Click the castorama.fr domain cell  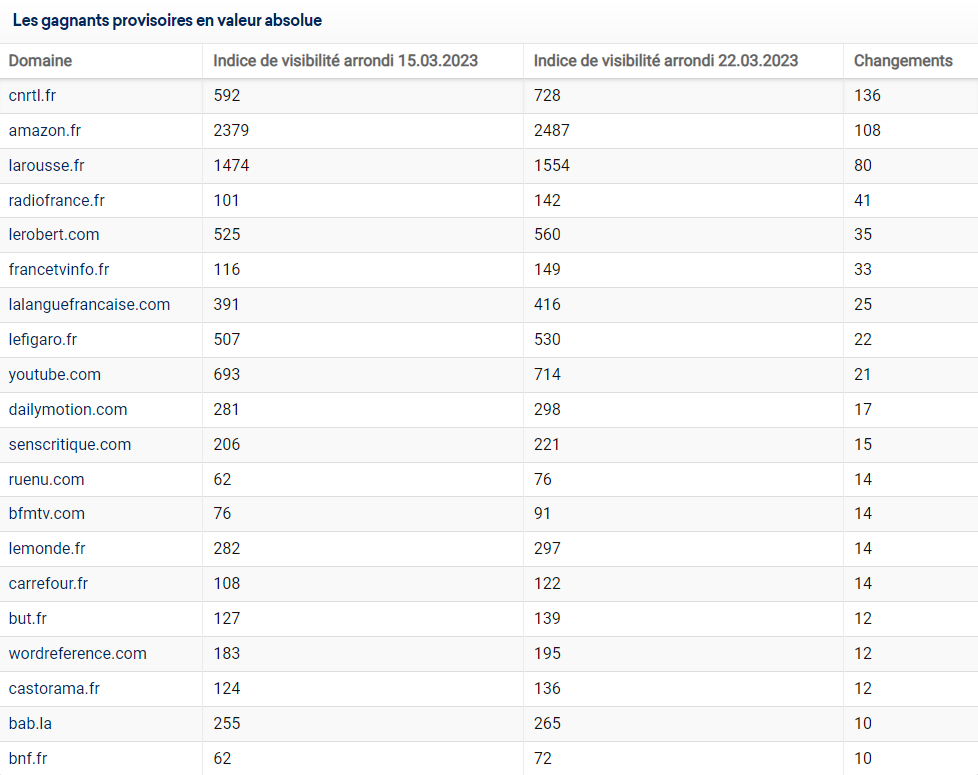pyautogui.click(x=54, y=689)
